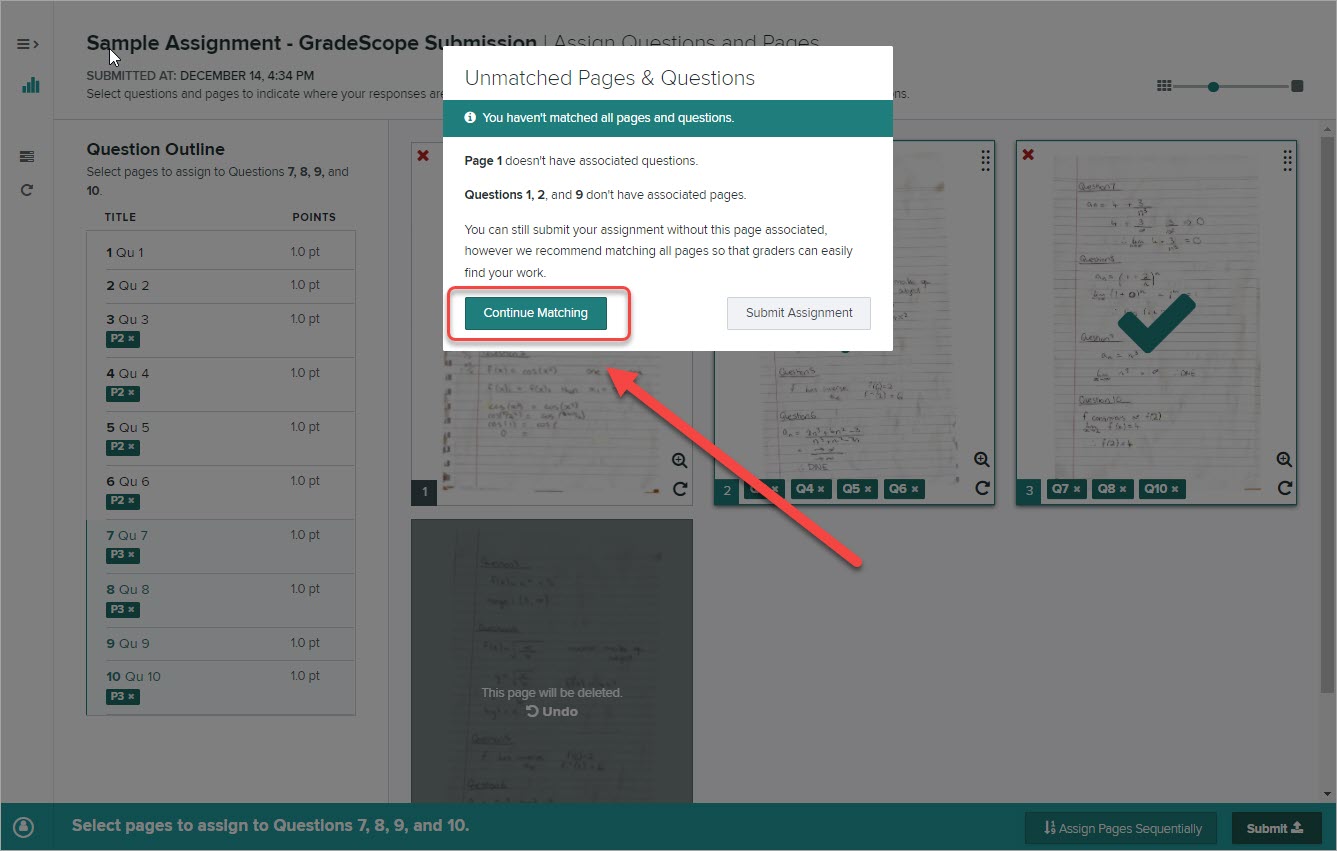Click the 'Question Outline' heading
The height and width of the screenshot is (851, 1337).
(155, 149)
